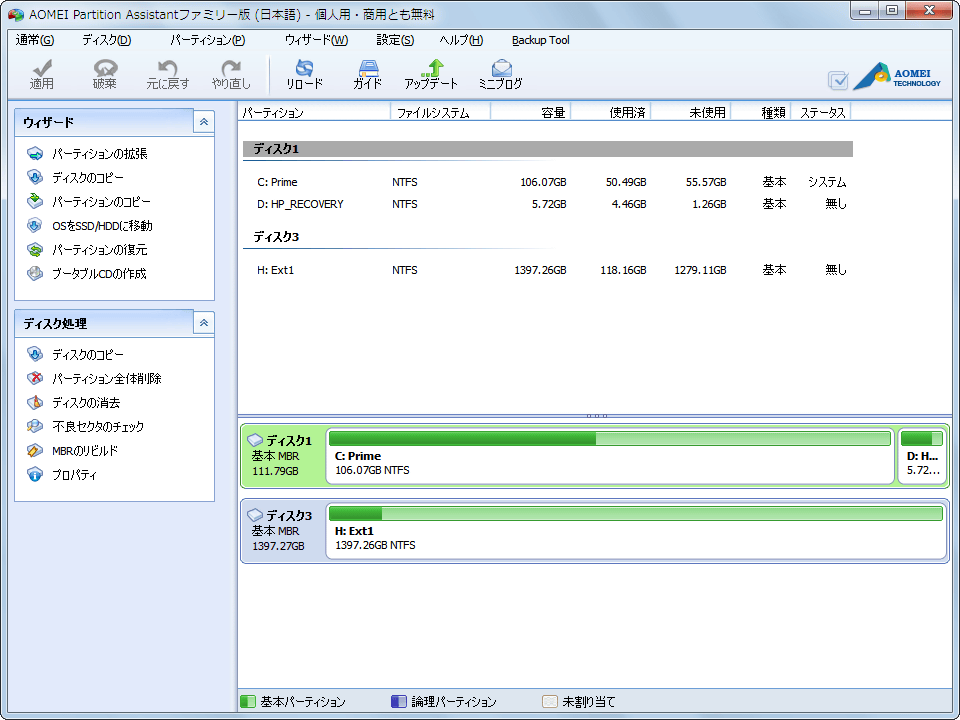
Task: Select the H: Ext1 partition row
Action: point(547,270)
